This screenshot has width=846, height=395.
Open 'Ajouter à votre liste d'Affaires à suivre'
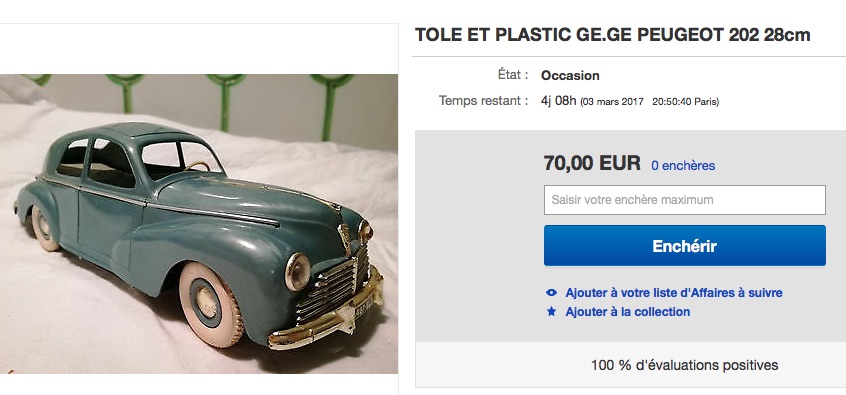[674, 293]
